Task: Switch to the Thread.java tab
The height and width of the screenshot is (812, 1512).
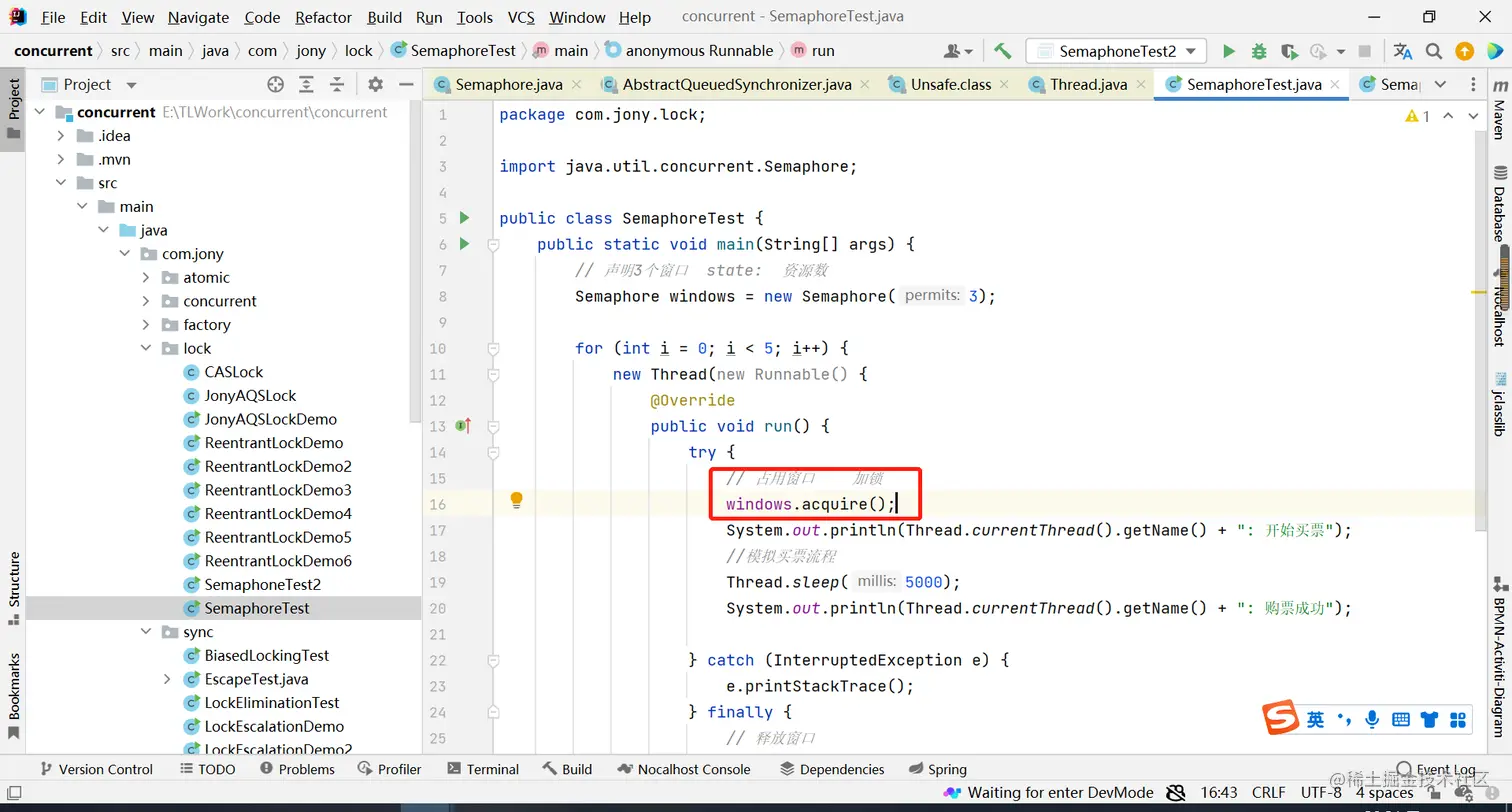Action: coord(1087,85)
